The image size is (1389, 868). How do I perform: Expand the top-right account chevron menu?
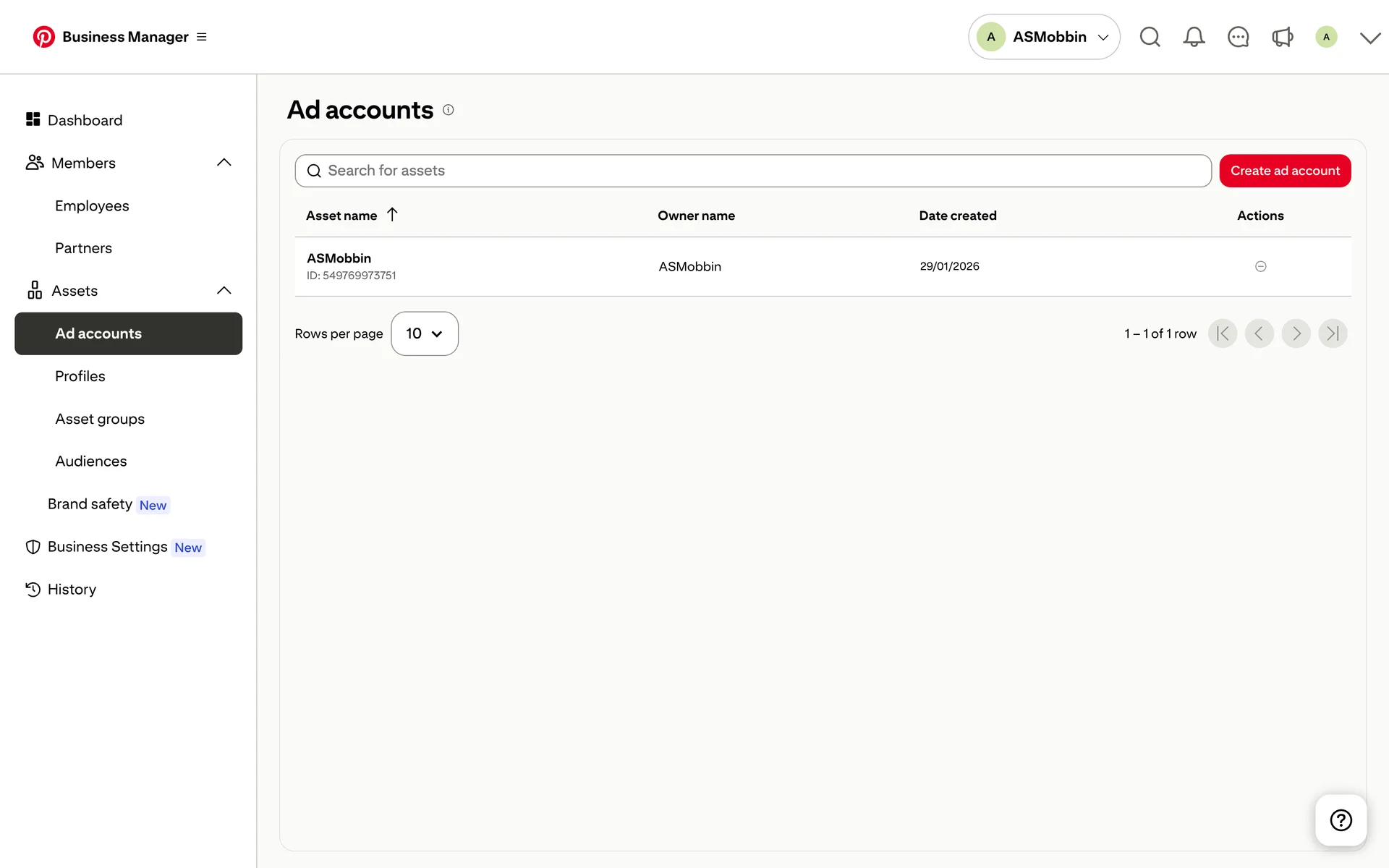coord(1369,38)
